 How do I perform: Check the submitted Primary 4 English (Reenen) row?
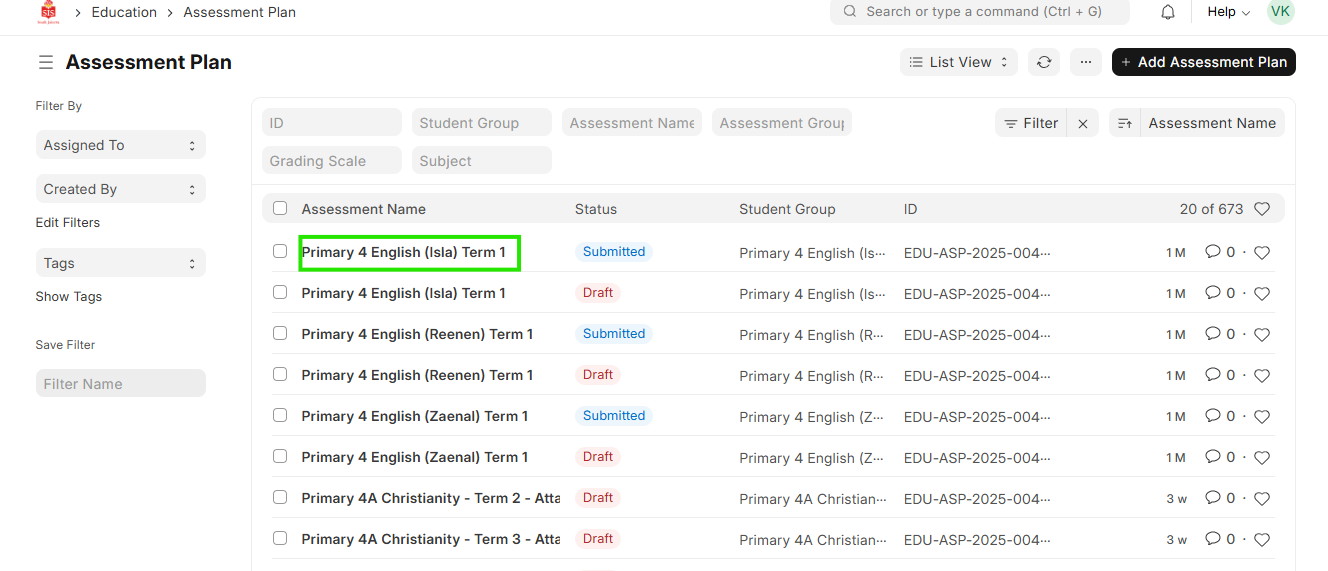click(280, 334)
